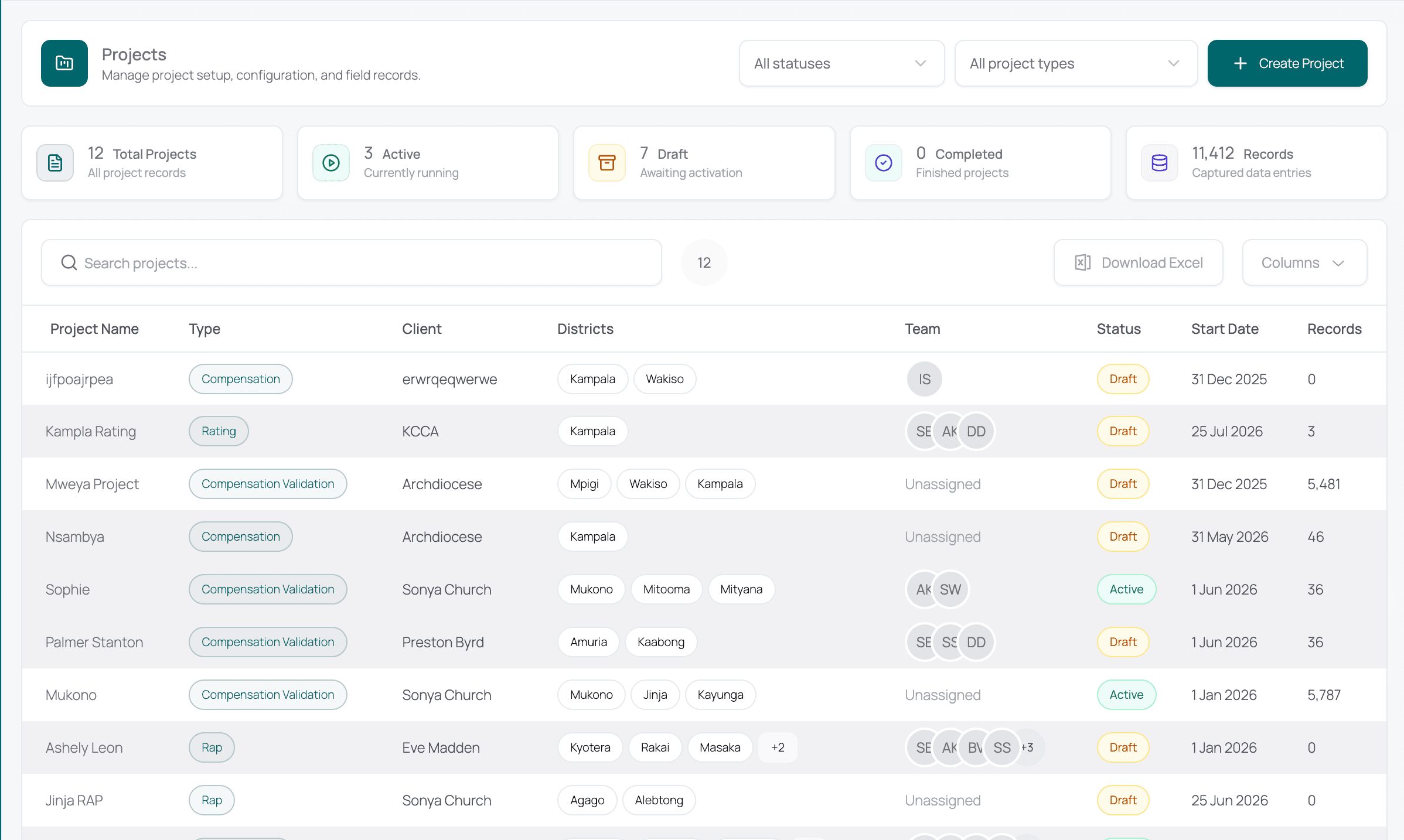Click the Rap tag in Jinja RAP row
Viewport: 1404px width, 840px height.
coord(212,800)
